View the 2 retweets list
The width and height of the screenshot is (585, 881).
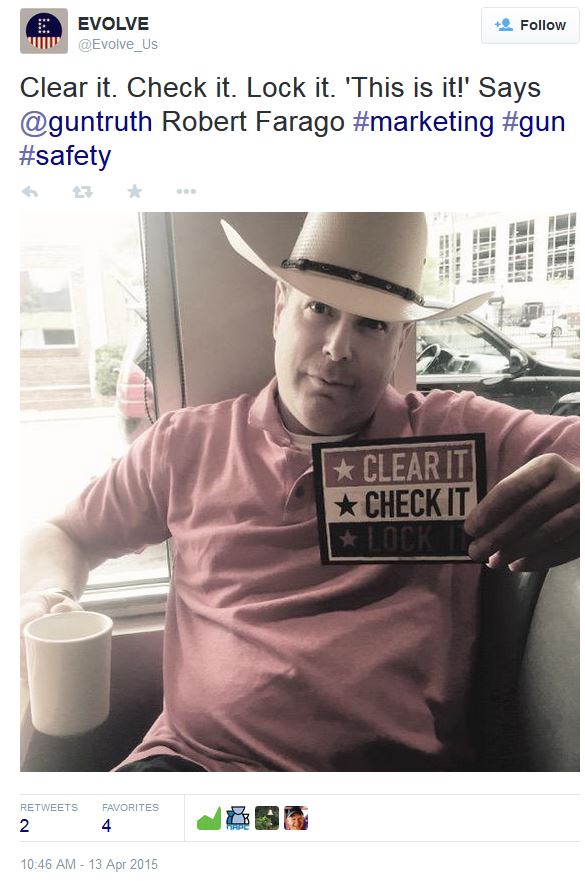point(49,818)
